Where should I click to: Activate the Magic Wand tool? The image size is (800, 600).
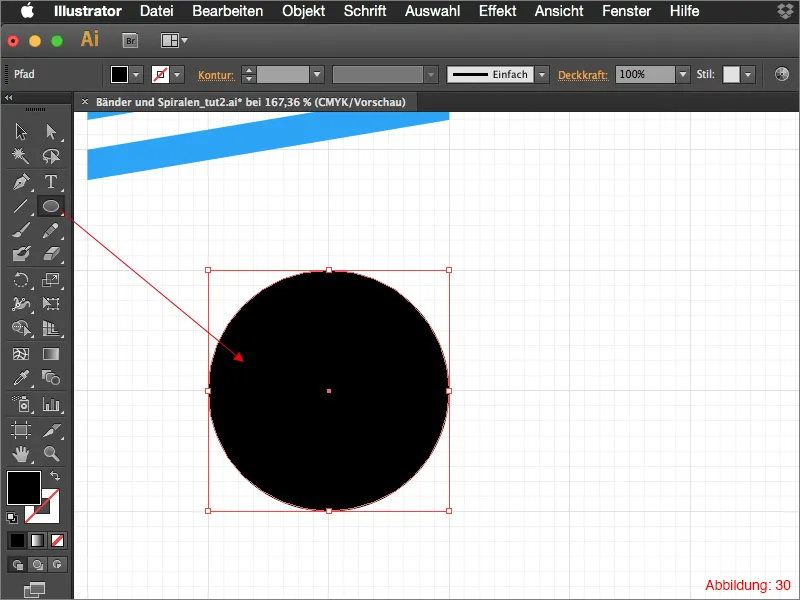20,157
